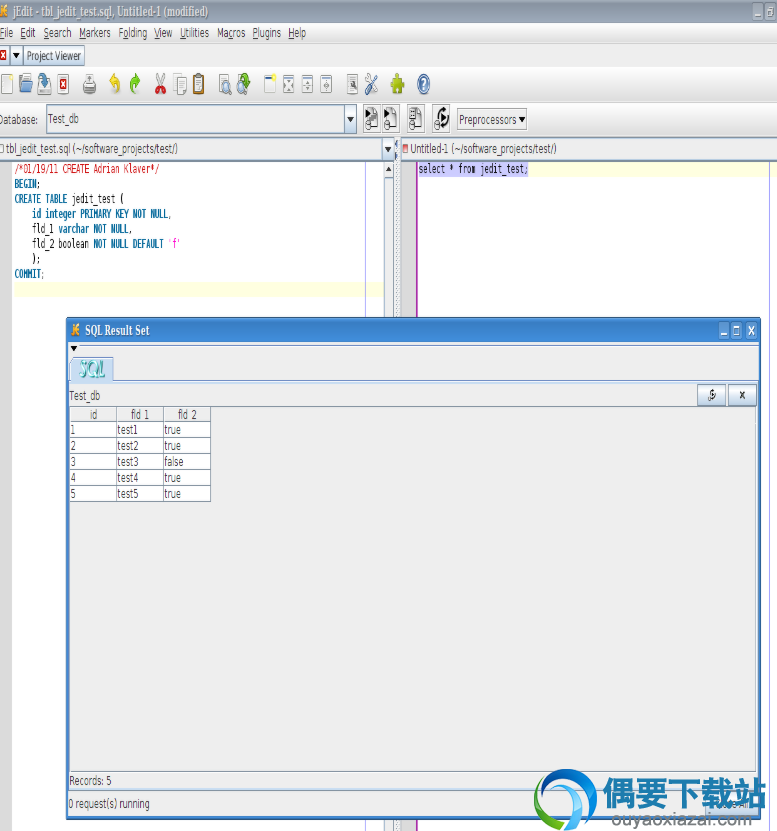Select the cell containing test4
The image size is (777, 831).
[x=140, y=478]
